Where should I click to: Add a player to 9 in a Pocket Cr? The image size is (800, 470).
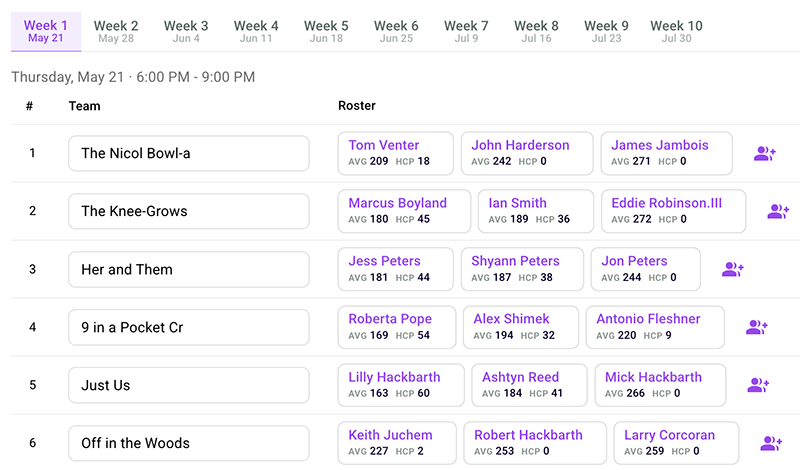tap(757, 327)
